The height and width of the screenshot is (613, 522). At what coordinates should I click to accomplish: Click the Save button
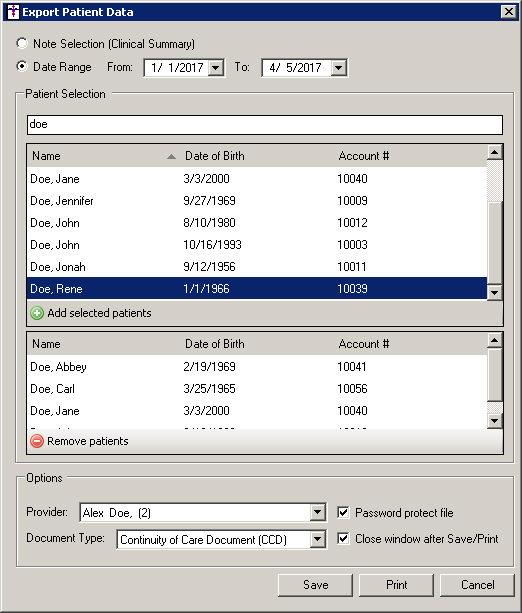tap(315, 585)
